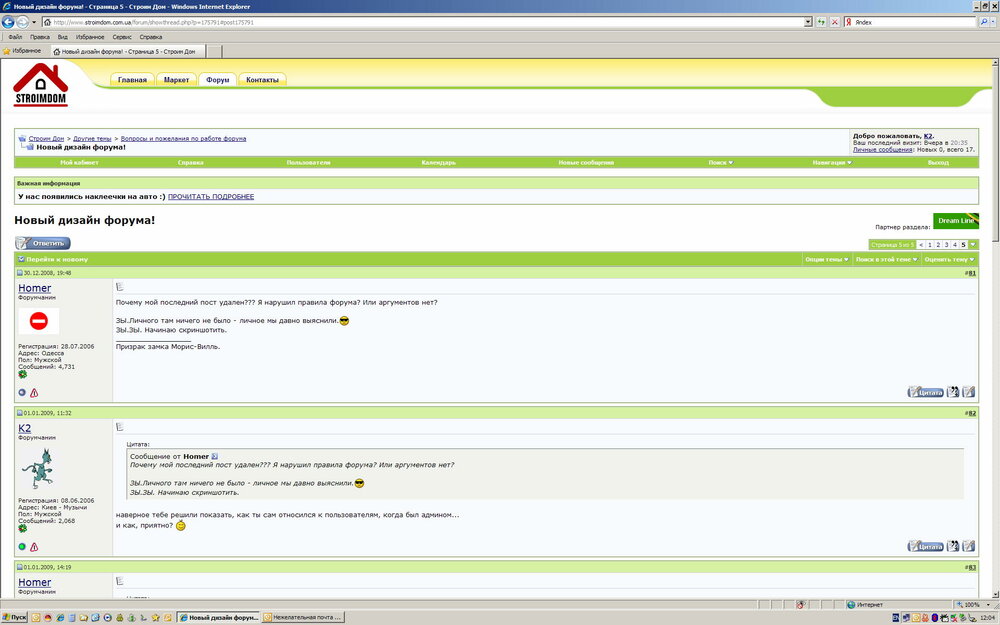
Task: Click the offline status icon under Homer's profile
Action: 22,393
